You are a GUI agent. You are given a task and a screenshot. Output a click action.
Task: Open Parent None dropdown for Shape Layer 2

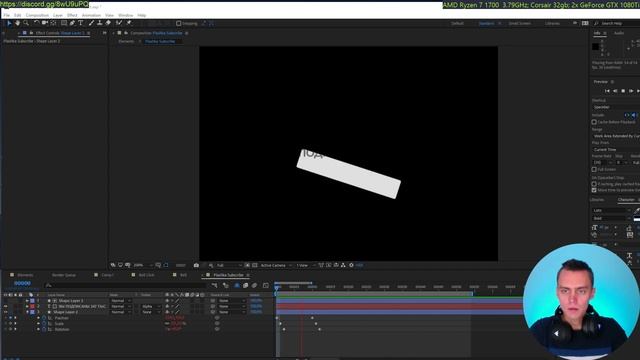232,312
